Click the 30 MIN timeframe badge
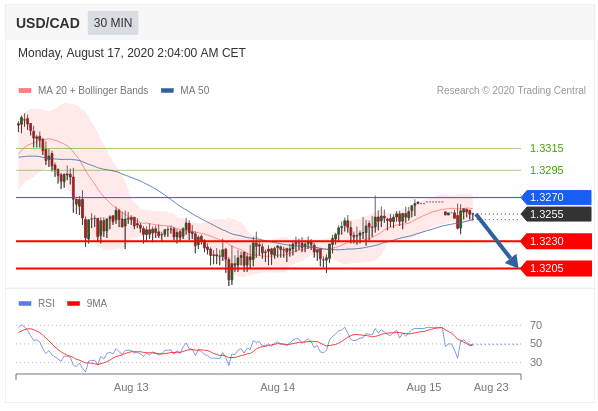The image size is (598, 411). pyautogui.click(x=113, y=23)
